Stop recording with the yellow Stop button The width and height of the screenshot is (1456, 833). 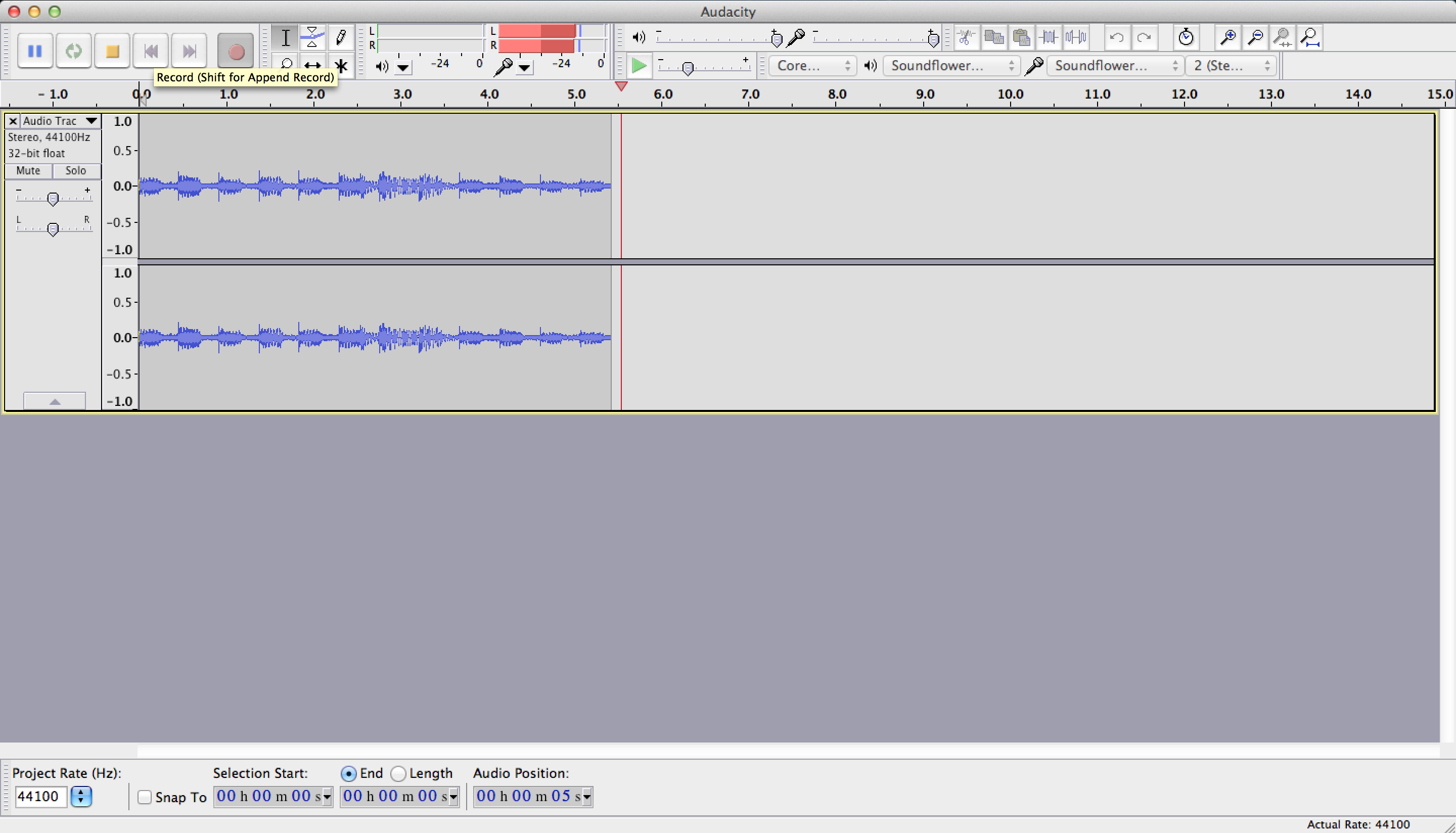(112, 52)
